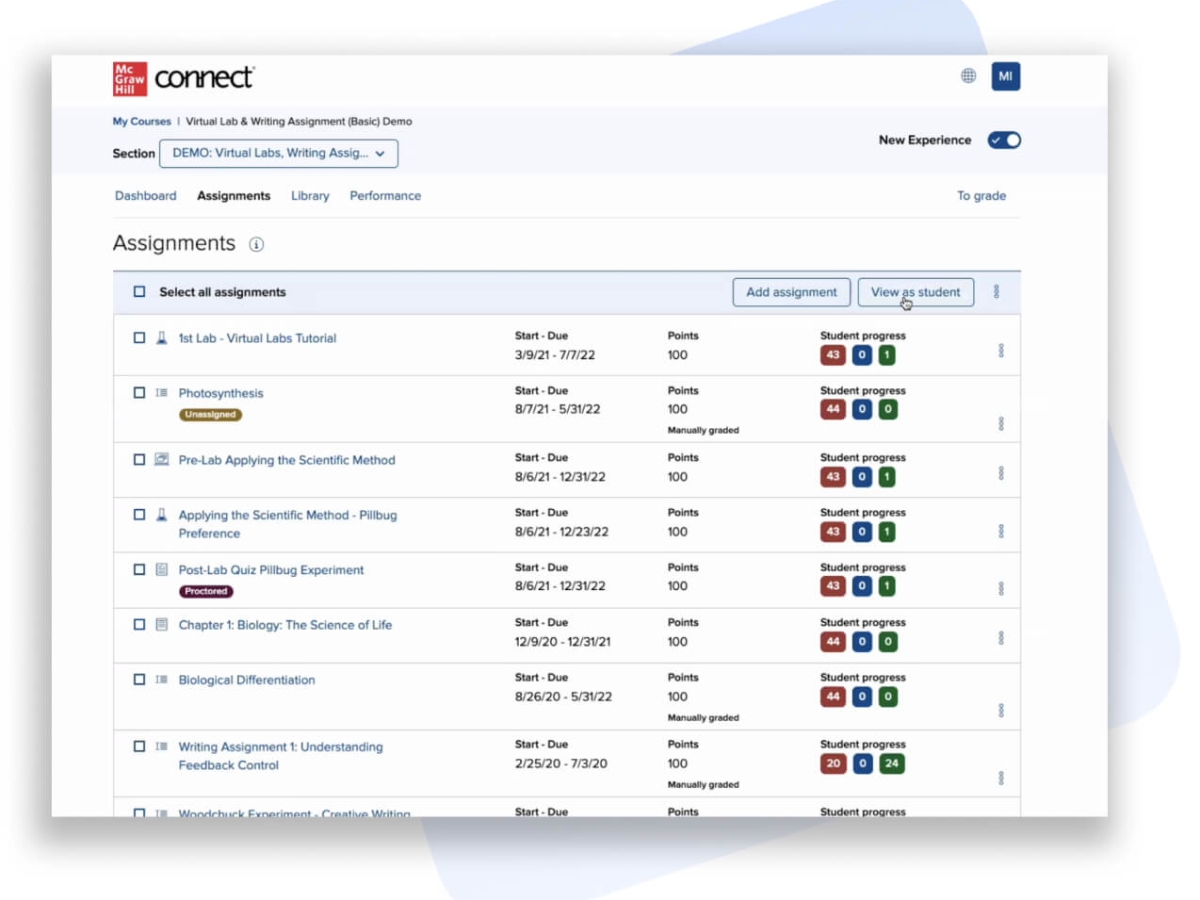Click the flask icon for 1st Lab tutorial
This screenshot has height=900, width=1200.
pyautogui.click(x=162, y=338)
